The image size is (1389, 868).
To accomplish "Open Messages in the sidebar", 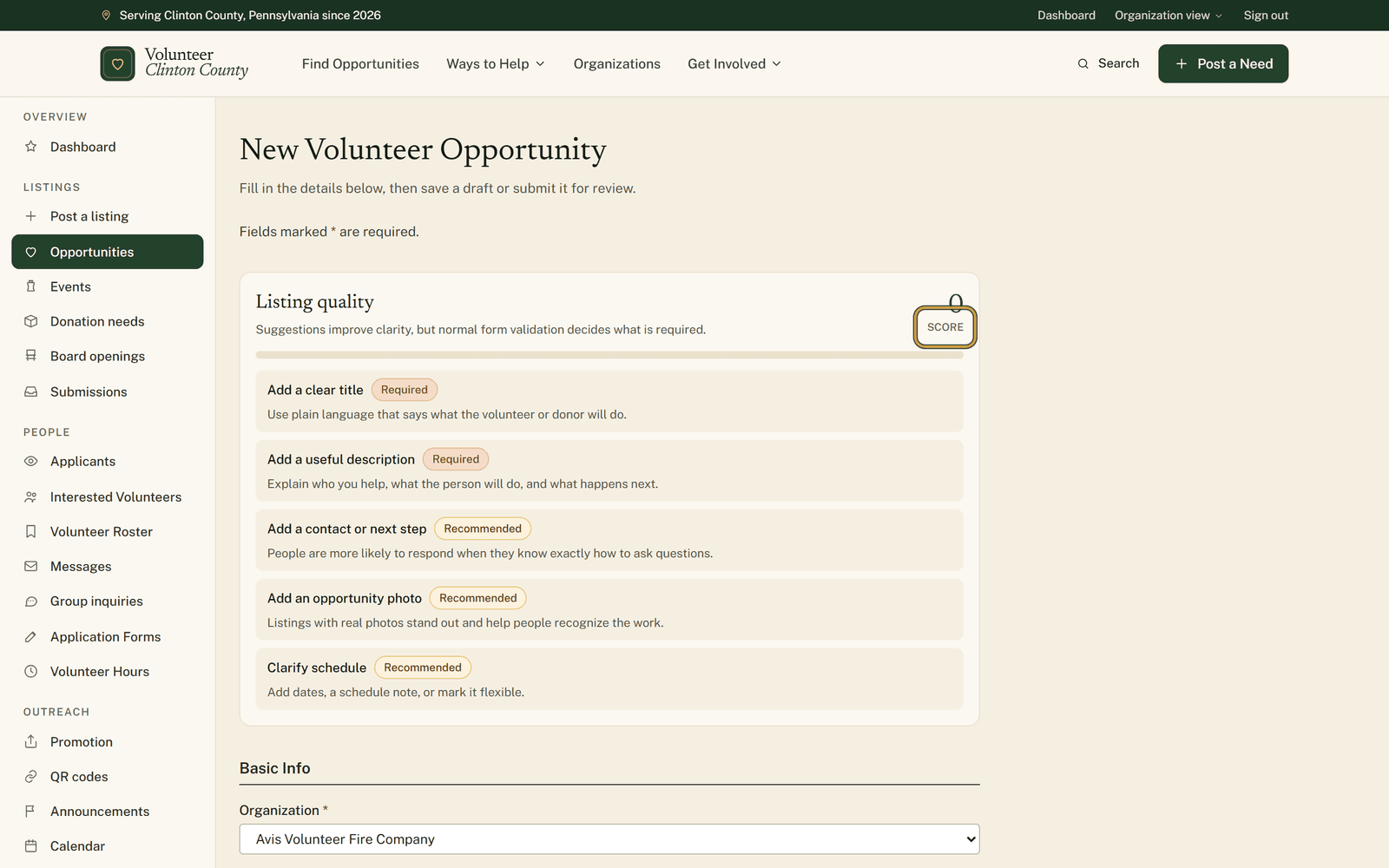I will tap(108, 566).
